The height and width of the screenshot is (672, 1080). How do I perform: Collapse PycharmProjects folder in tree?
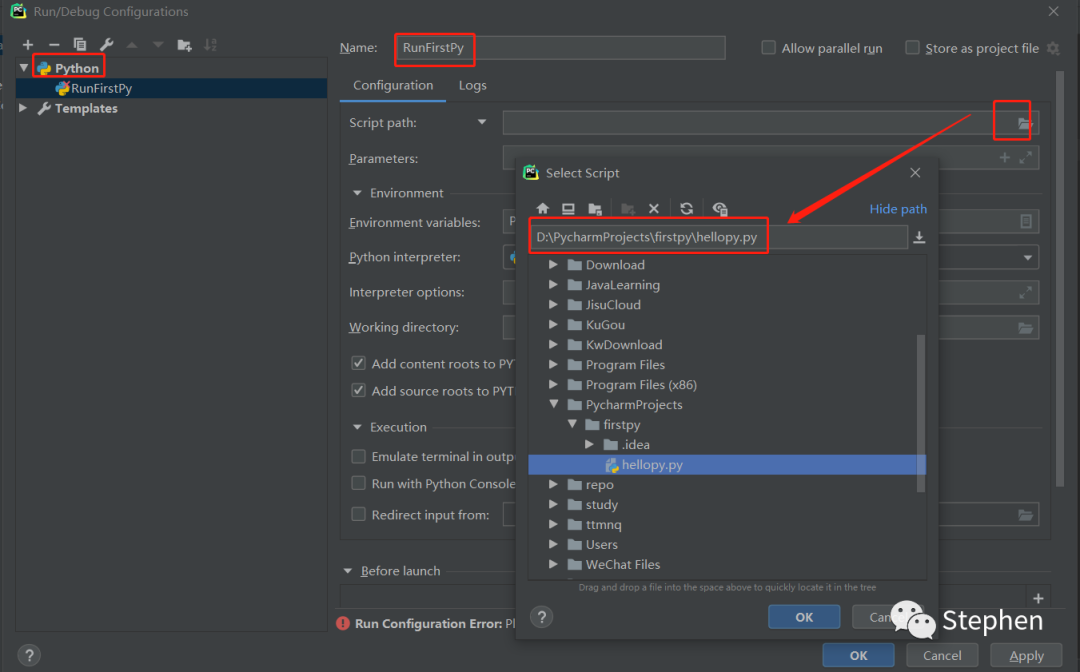554,404
